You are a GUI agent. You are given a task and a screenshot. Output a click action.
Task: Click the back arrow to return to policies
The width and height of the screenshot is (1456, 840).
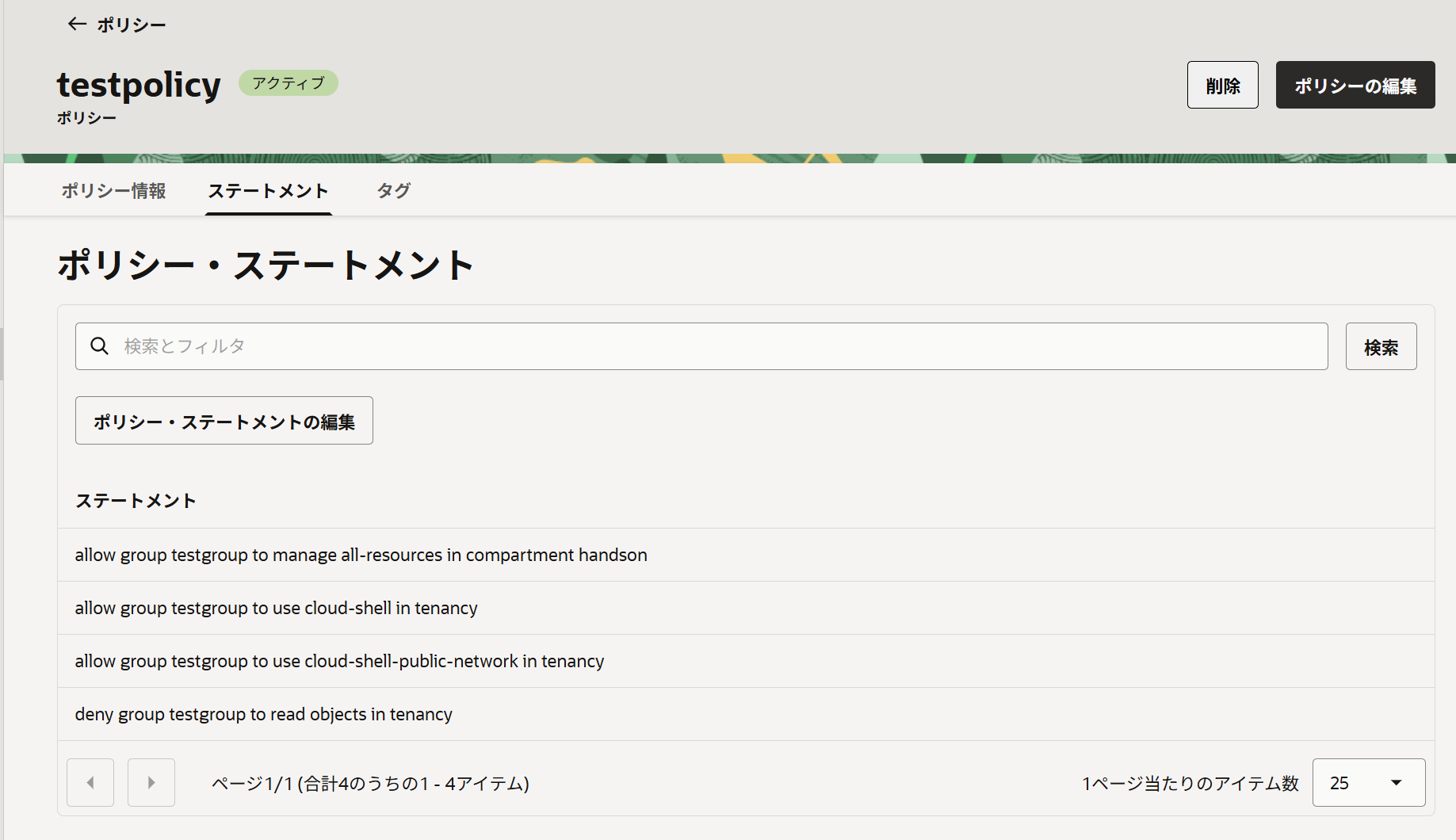pyautogui.click(x=75, y=24)
